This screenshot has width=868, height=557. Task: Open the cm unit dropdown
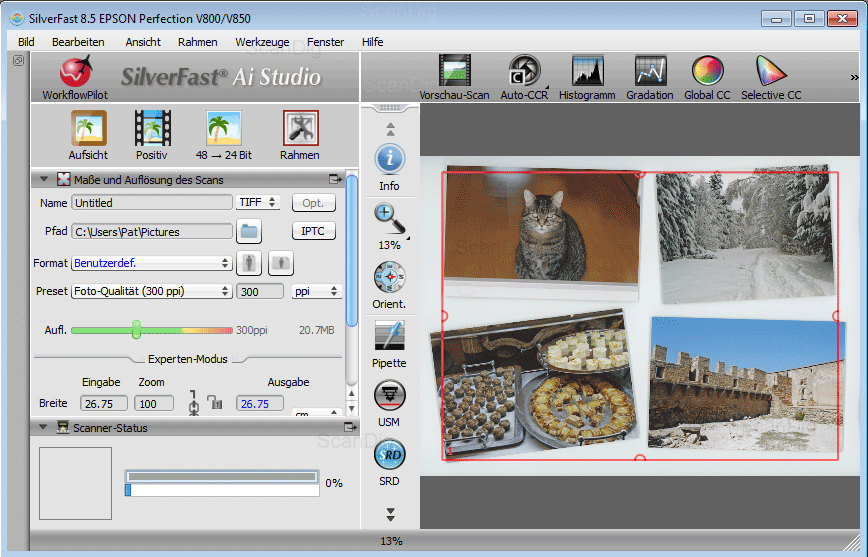point(317,413)
